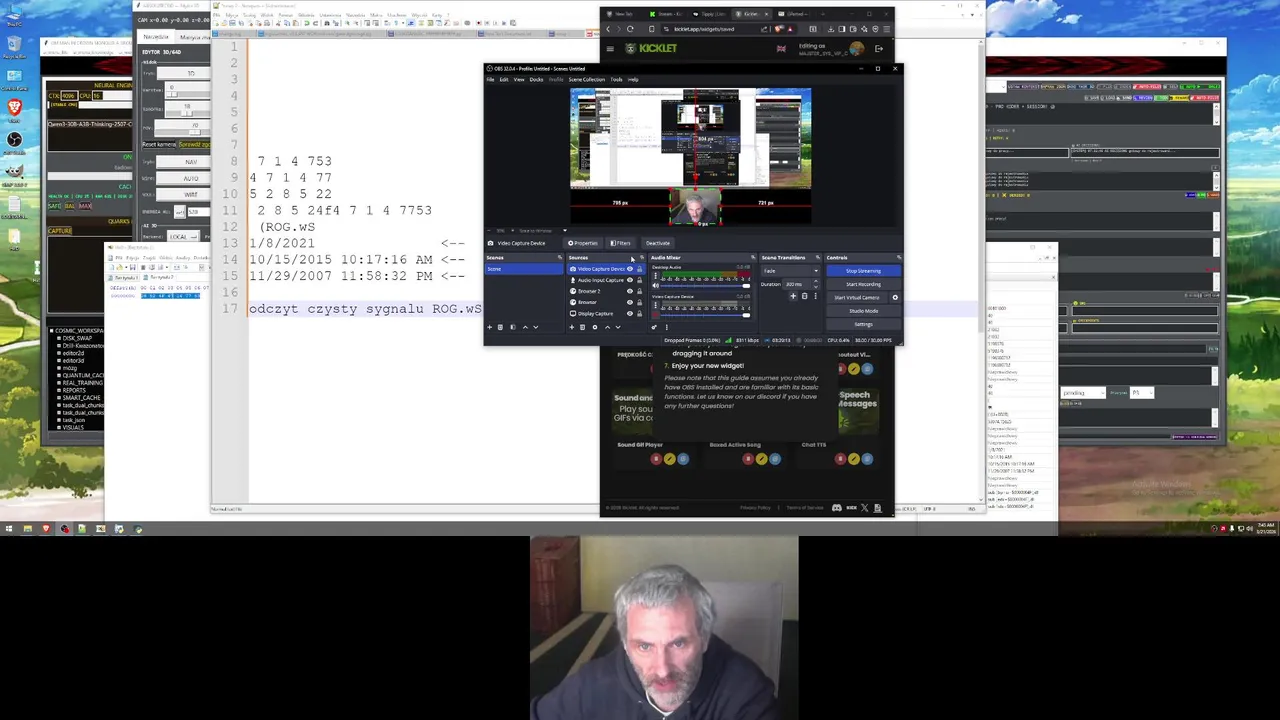Pop out the Audio Mixer dock icon
The width and height of the screenshot is (1280, 720).
click(753, 257)
